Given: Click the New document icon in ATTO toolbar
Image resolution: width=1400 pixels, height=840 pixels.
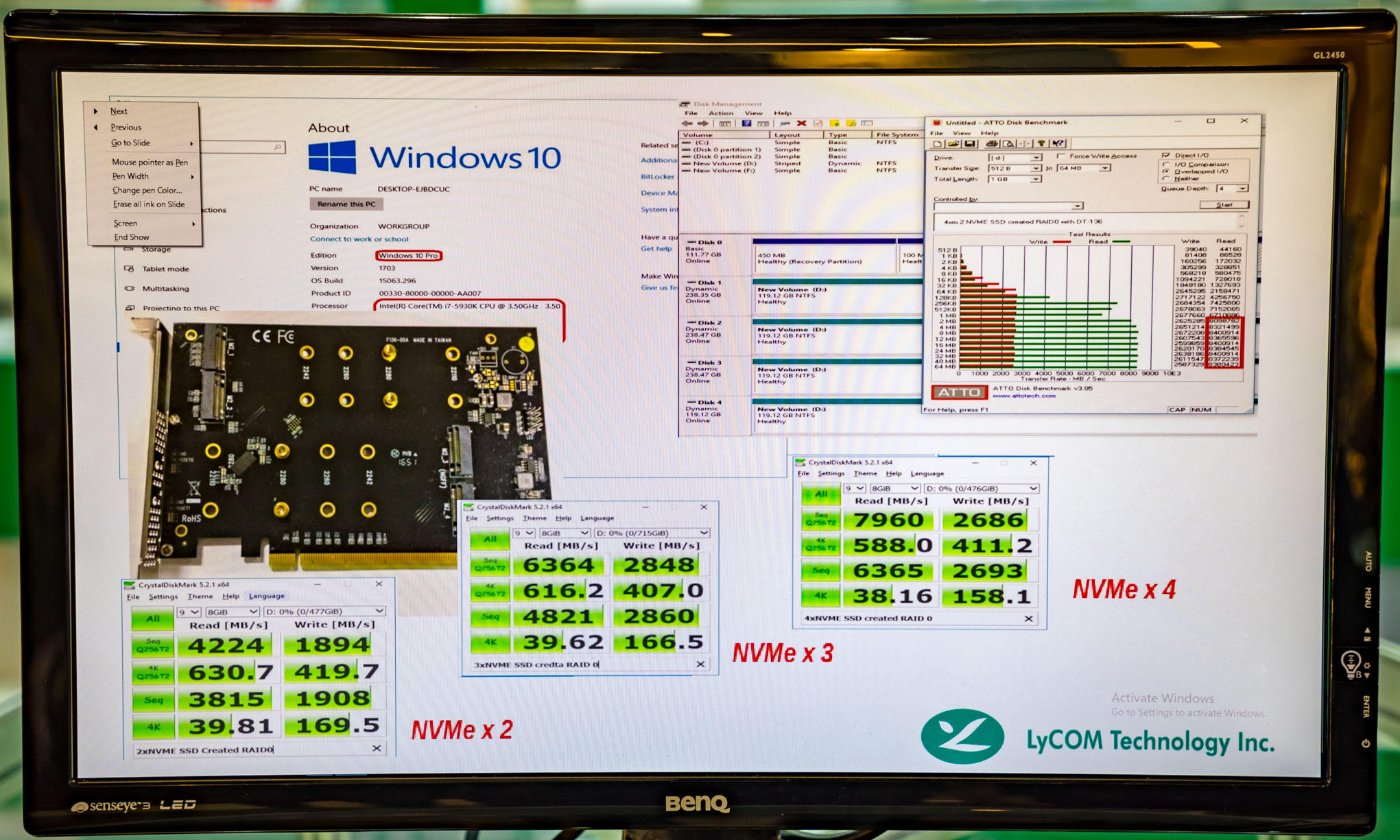Looking at the screenshot, I should (938, 144).
